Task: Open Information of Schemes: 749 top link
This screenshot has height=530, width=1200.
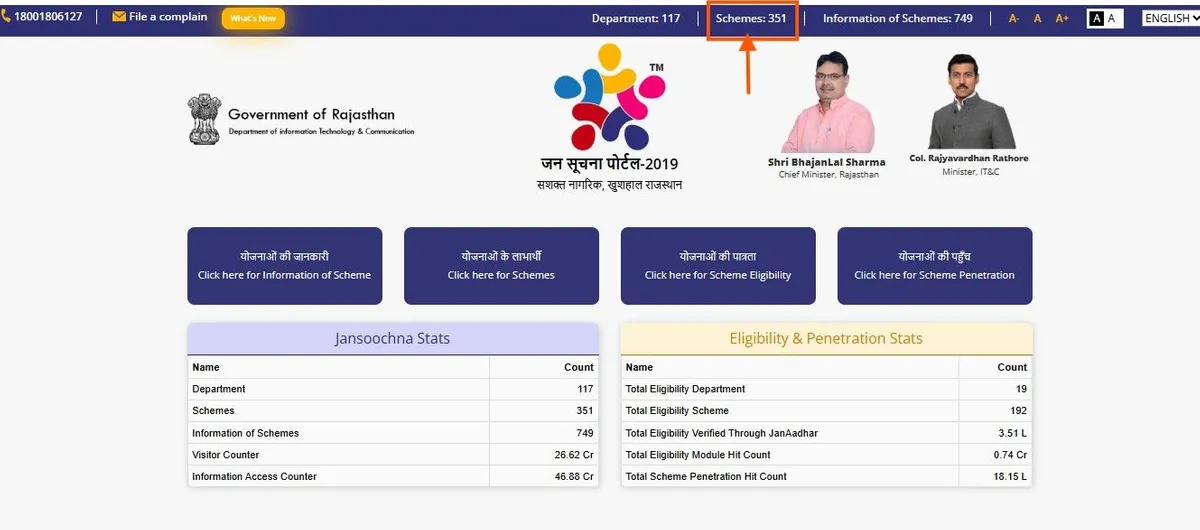Action: coord(897,19)
